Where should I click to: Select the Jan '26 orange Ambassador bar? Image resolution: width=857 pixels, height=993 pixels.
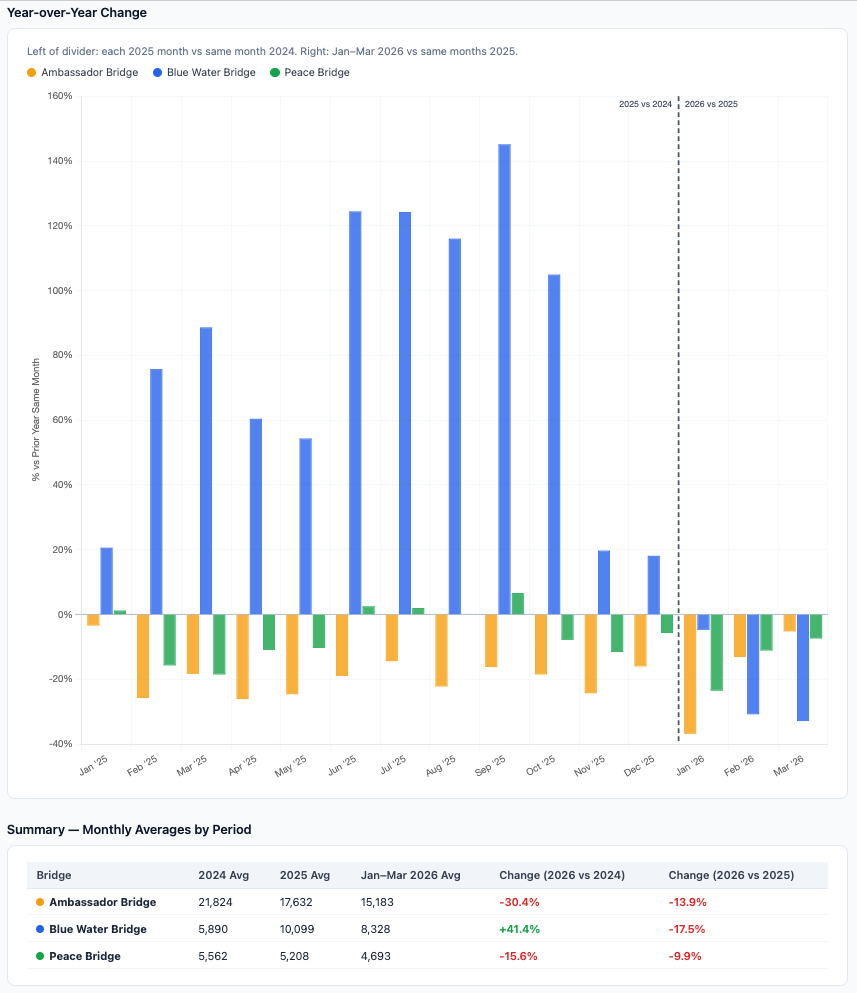690,674
